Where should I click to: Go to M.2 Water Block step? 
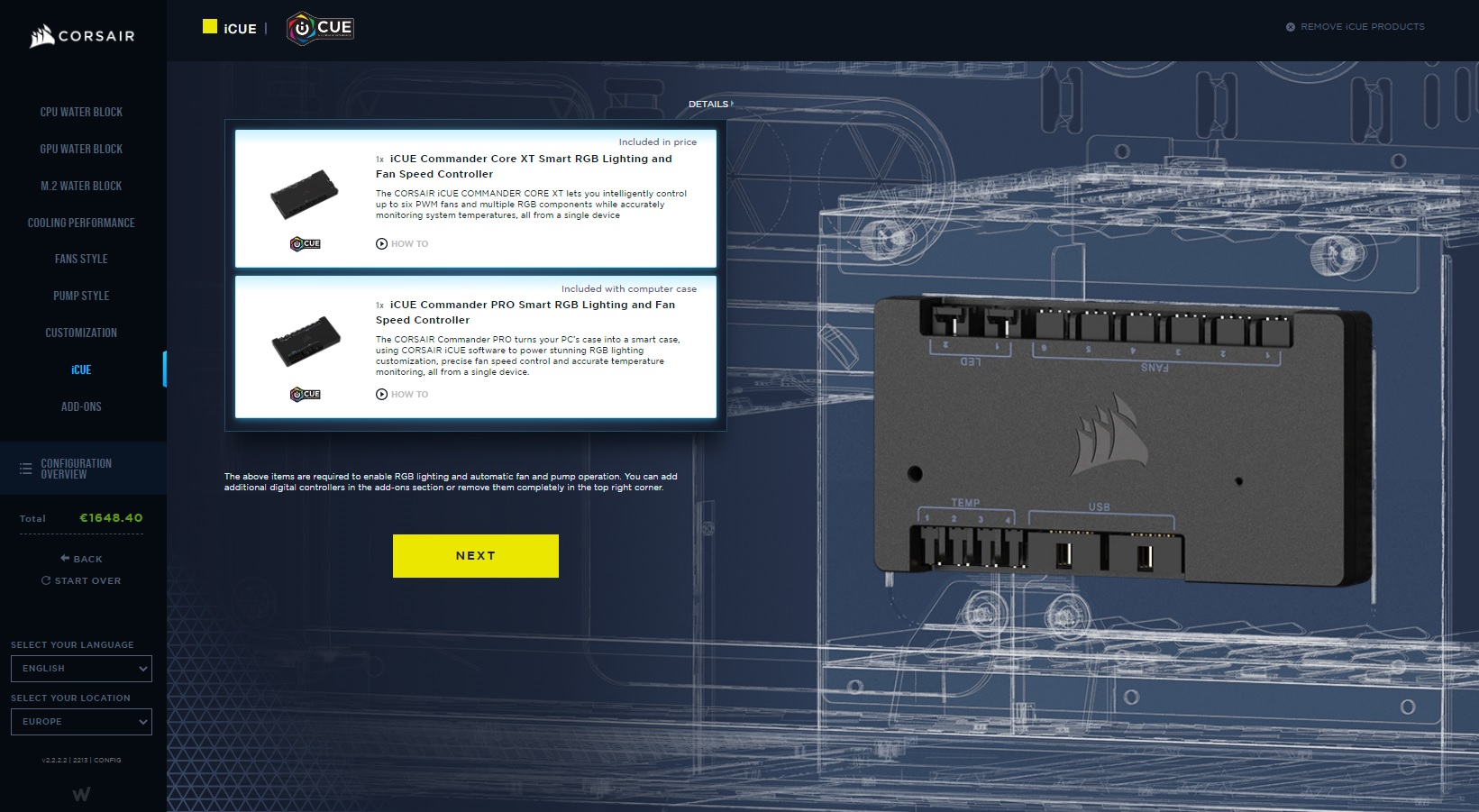coord(81,186)
